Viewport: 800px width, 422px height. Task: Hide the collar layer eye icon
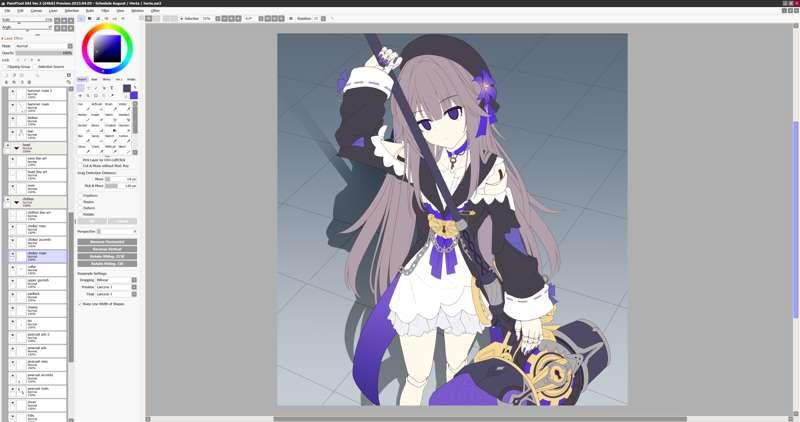pos(13,267)
